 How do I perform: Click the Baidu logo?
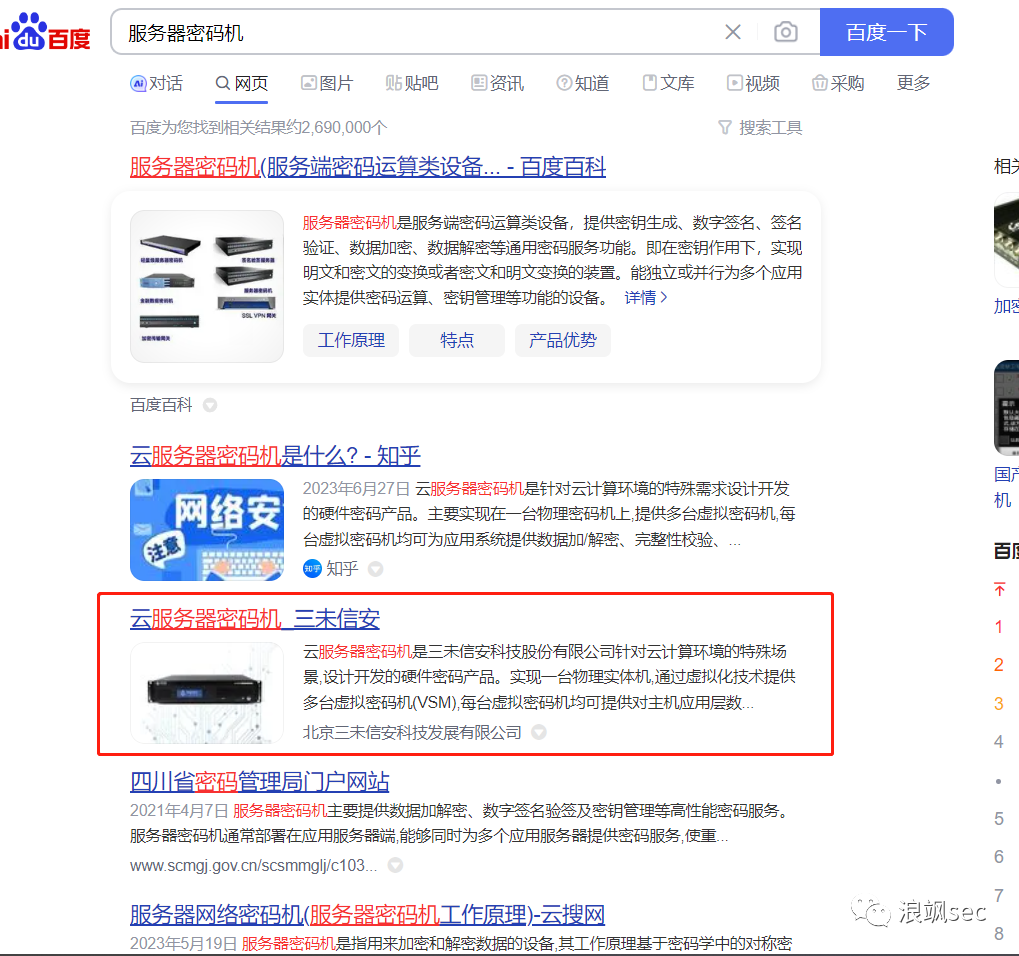click(45, 32)
